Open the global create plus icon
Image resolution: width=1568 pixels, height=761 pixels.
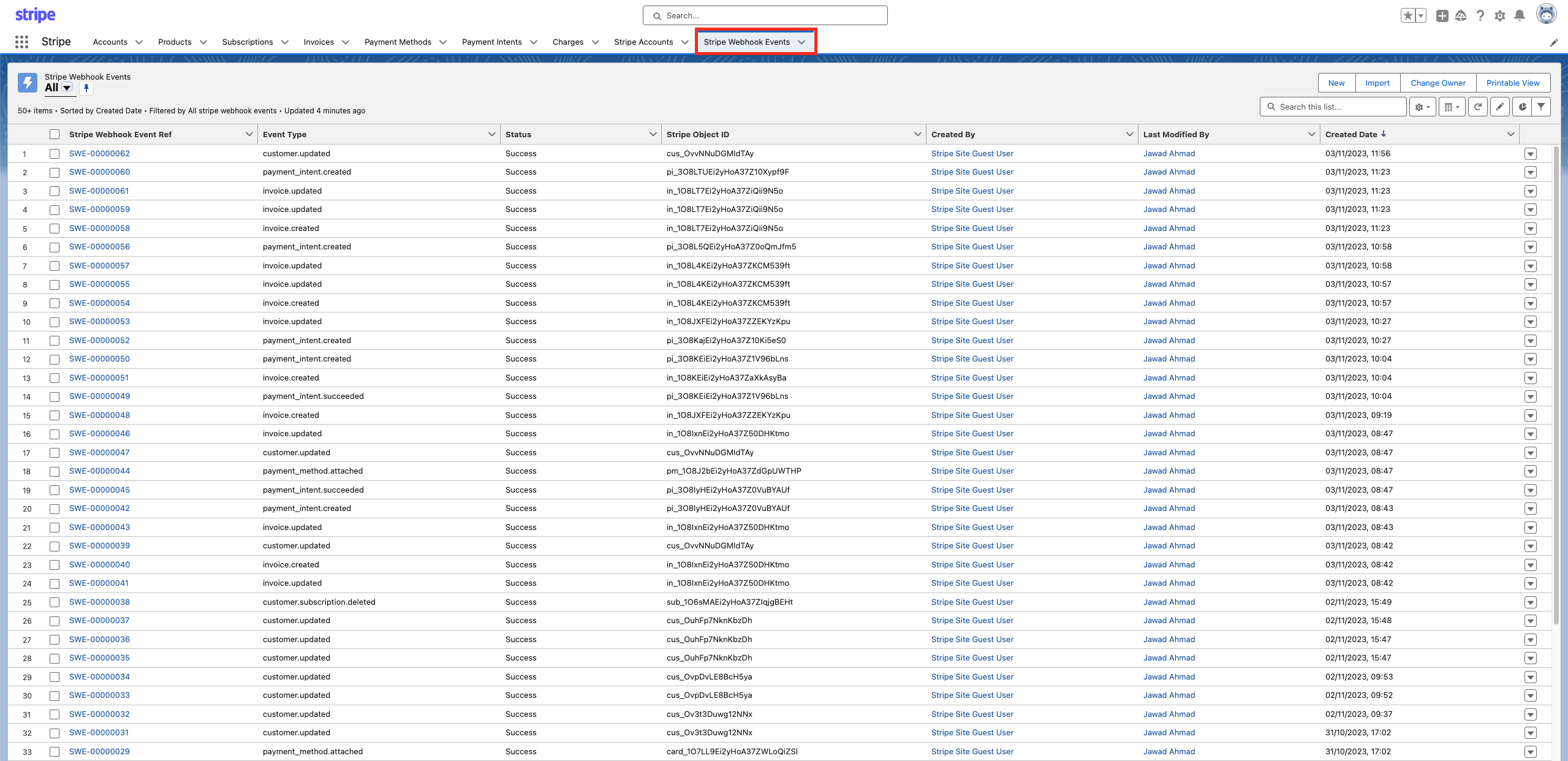click(1442, 16)
